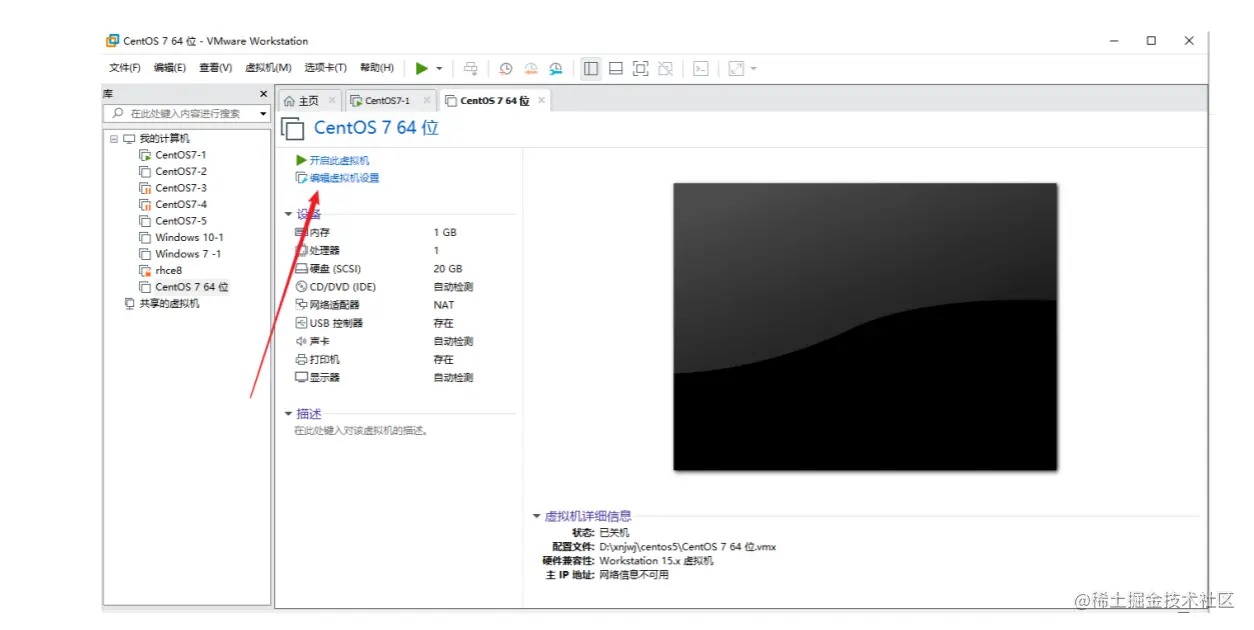Open the 编辑(E) menu
Viewport: 1254px width, 630px height.
(170, 68)
